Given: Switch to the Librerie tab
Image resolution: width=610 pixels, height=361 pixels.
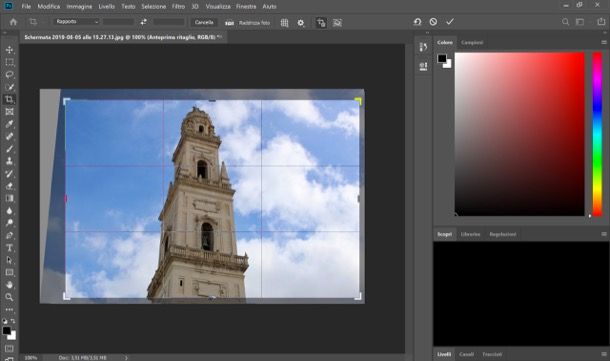Looking at the screenshot, I should click(470, 234).
